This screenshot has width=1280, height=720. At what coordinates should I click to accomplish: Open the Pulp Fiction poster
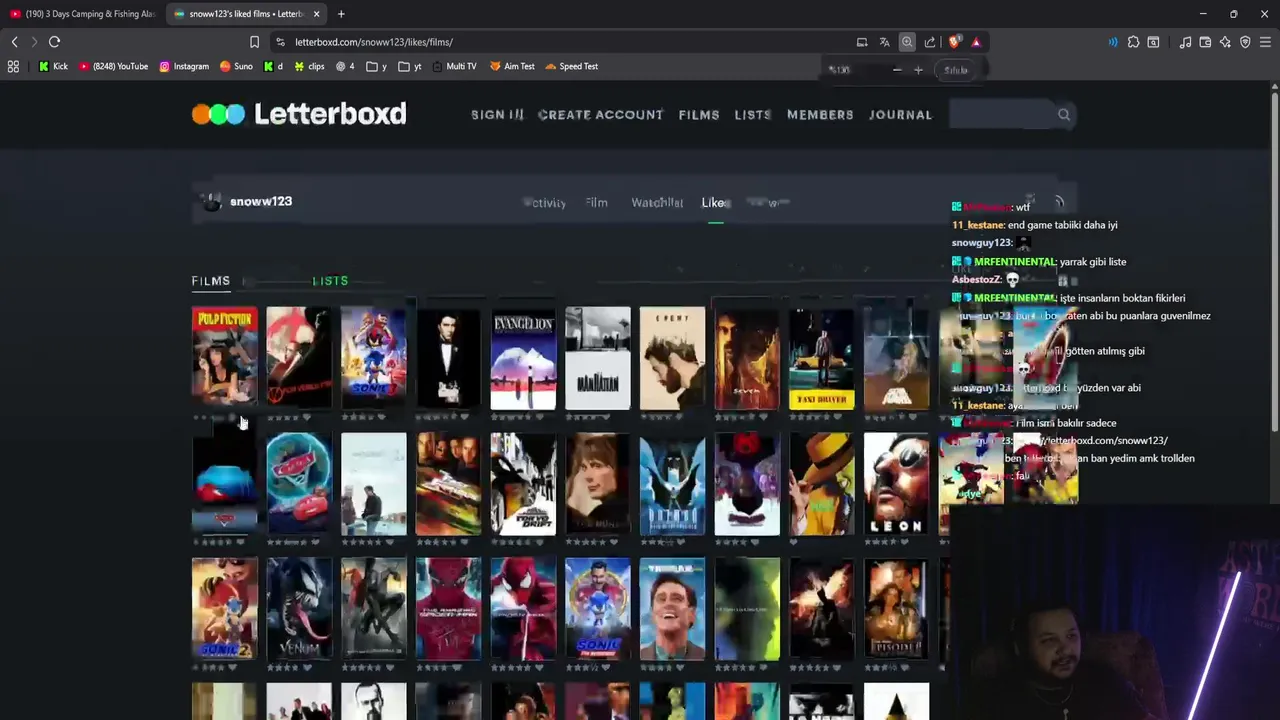click(x=224, y=358)
